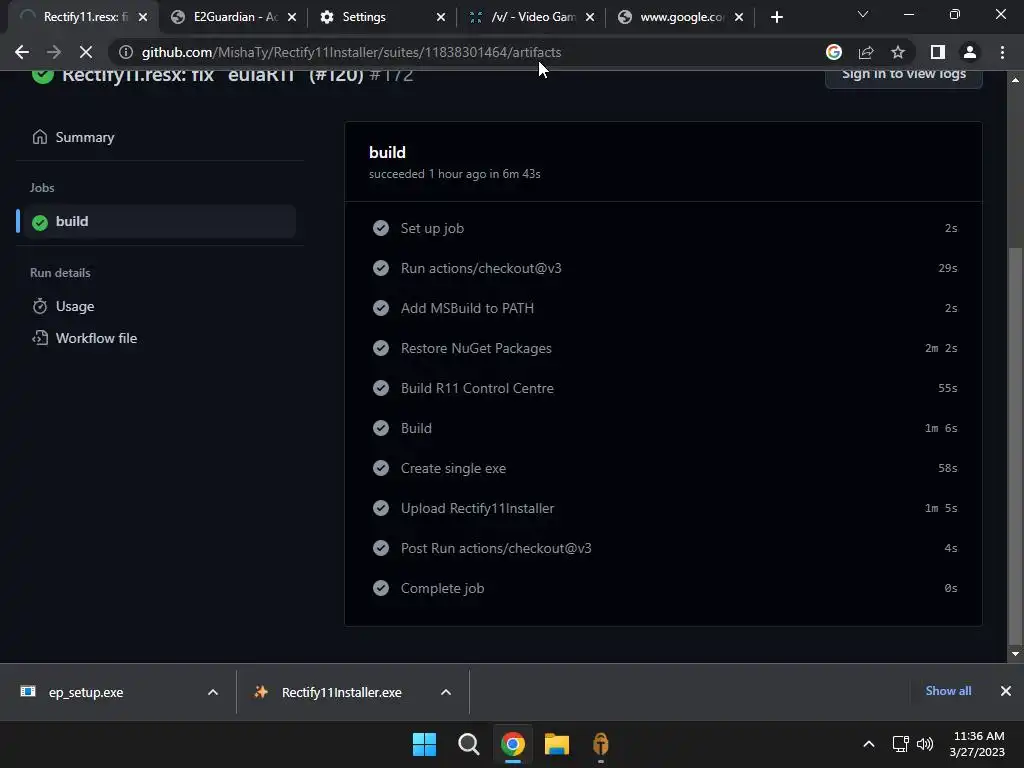Expand the Complete job step

pos(664,588)
